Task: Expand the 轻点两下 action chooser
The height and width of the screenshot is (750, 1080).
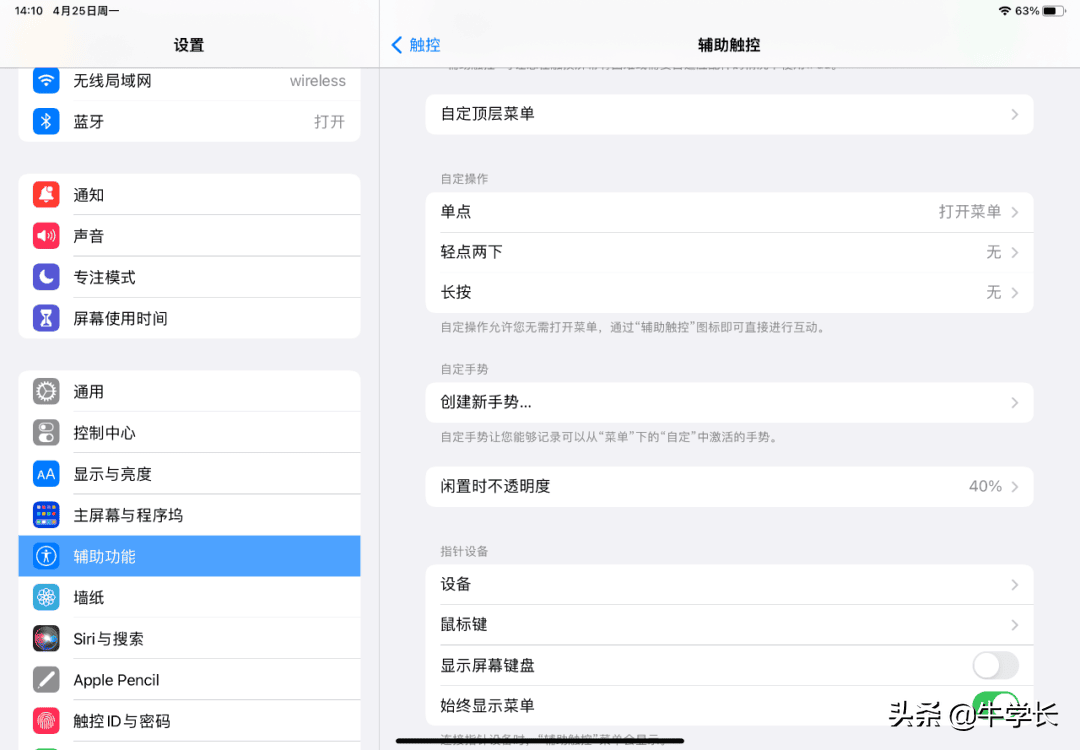Action: [x=729, y=252]
